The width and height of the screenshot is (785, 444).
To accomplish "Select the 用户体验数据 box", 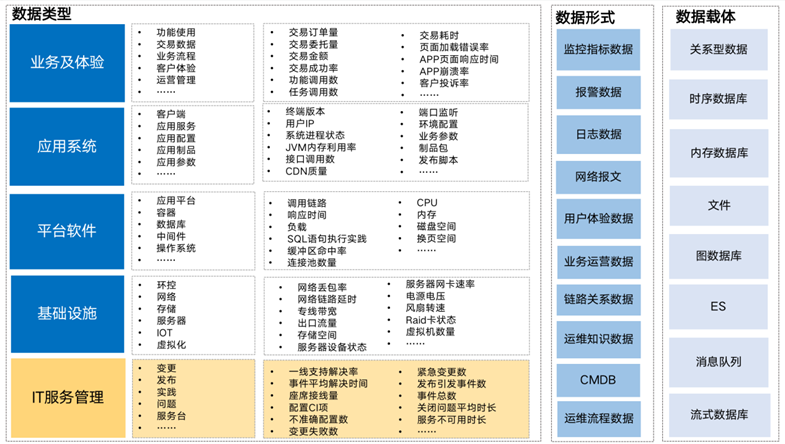I will click(x=598, y=218).
